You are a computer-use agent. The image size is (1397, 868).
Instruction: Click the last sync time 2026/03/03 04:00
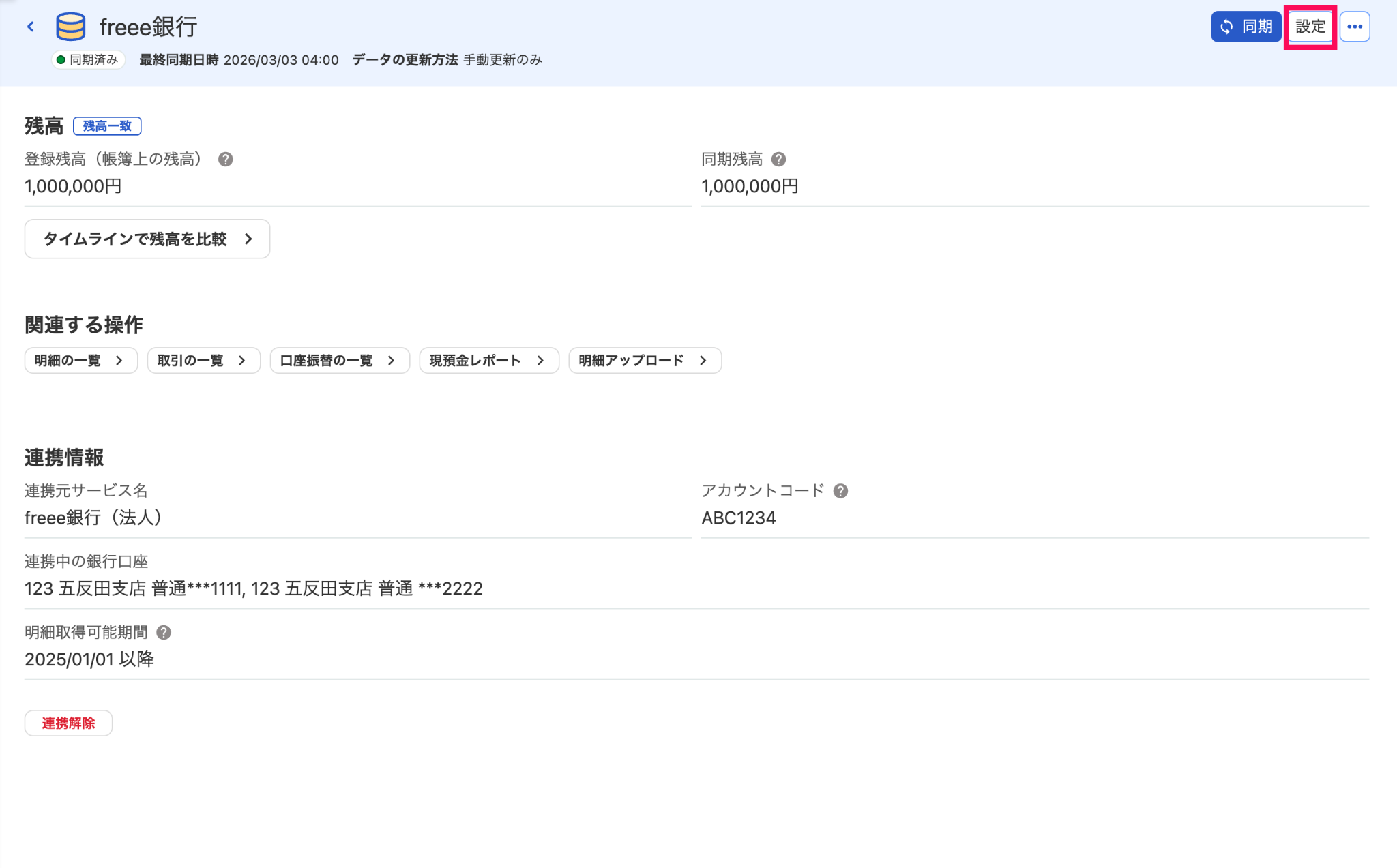281,60
